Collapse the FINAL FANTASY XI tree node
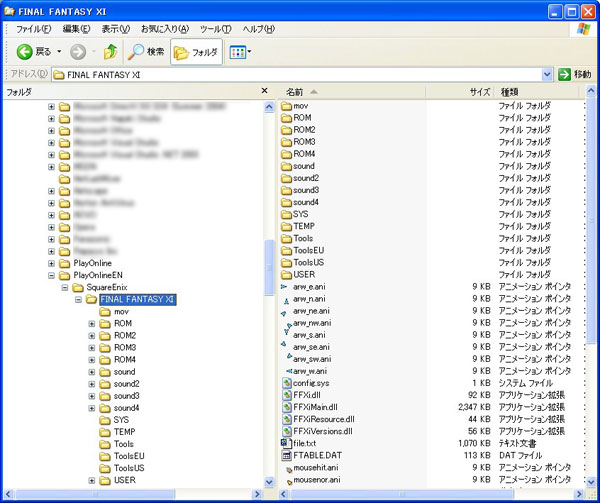The image size is (600, 503). [x=78, y=300]
